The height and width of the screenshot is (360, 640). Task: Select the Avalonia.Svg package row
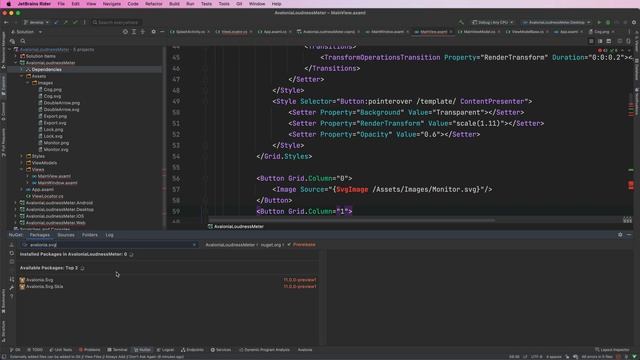pyautogui.click(x=168, y=280)
